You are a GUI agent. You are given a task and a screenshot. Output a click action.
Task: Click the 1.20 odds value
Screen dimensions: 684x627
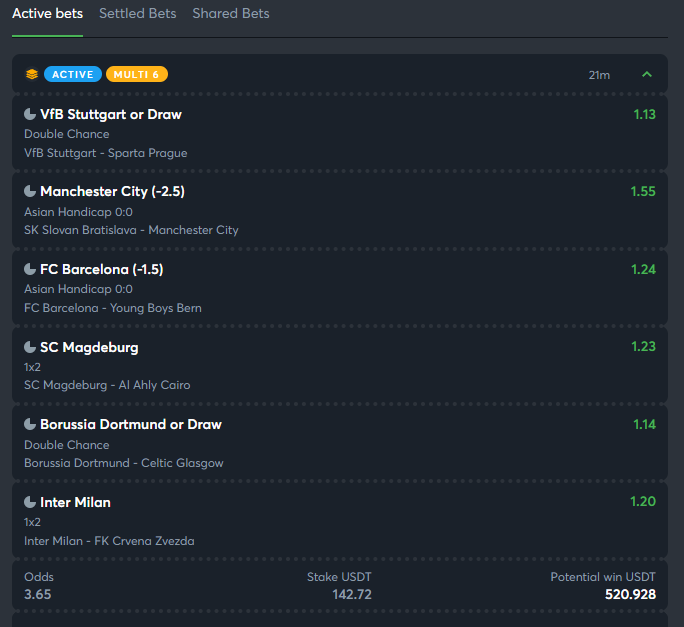[x=643, y=501]
